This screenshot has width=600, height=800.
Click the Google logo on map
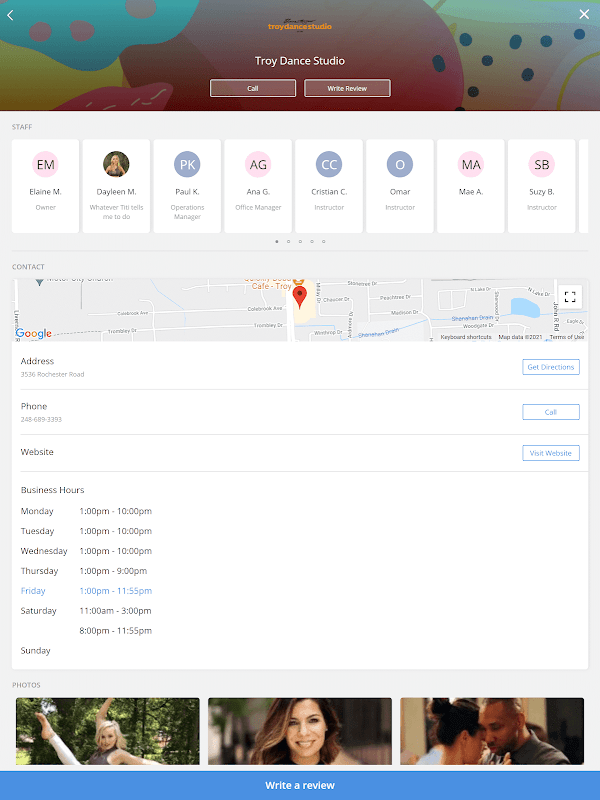34,334
